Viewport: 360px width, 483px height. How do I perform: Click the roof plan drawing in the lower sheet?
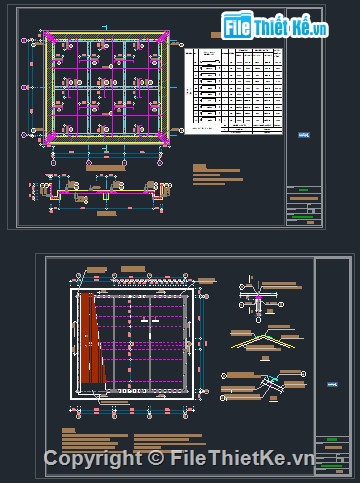(x=132, y=344)
